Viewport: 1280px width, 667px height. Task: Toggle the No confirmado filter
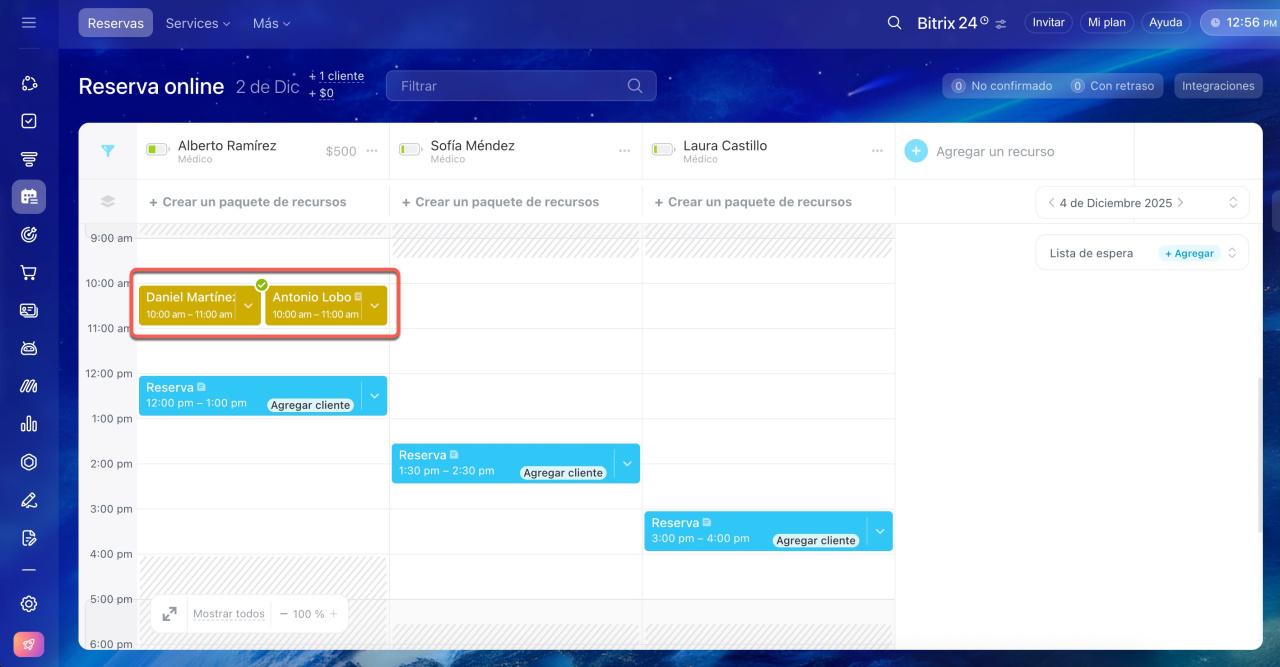(1001, 86)
